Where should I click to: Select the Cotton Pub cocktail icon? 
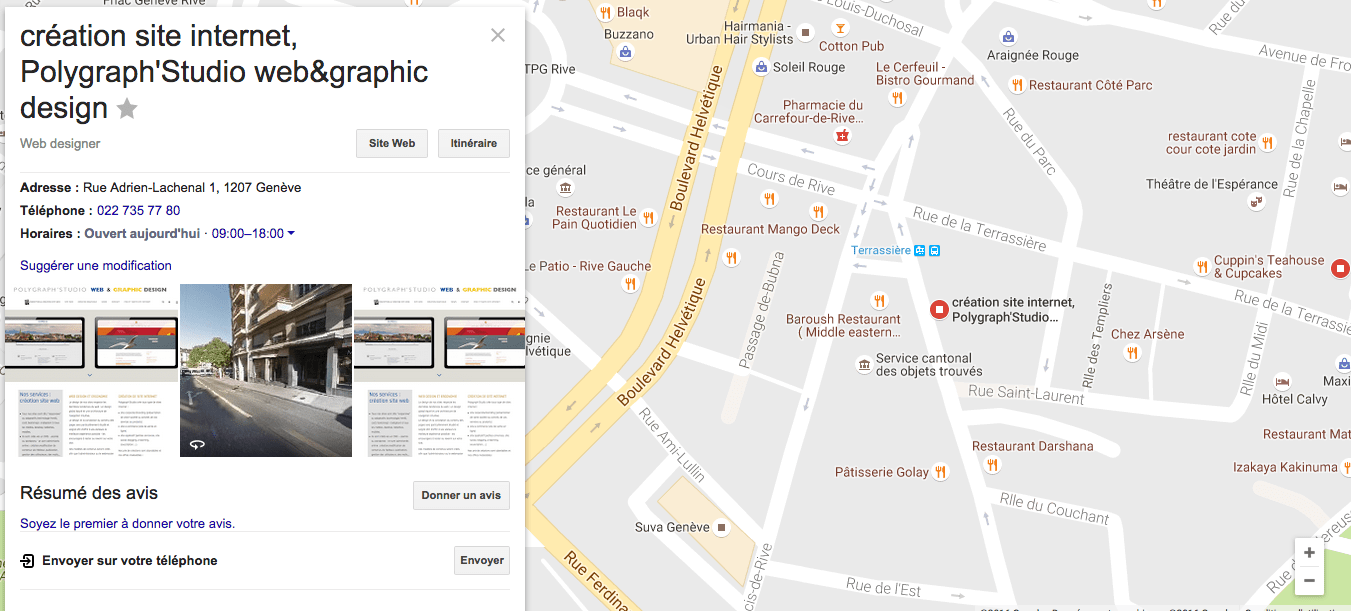pyautogui.click(x=841, y=28)
